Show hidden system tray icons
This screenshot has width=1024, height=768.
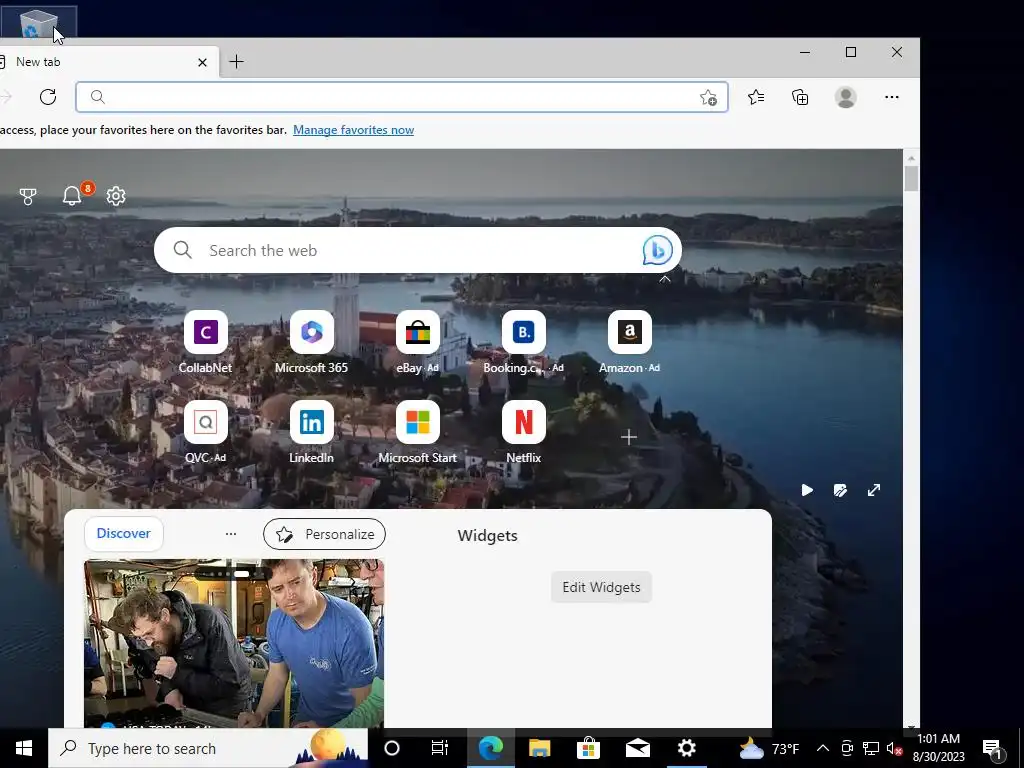[823, 748]
